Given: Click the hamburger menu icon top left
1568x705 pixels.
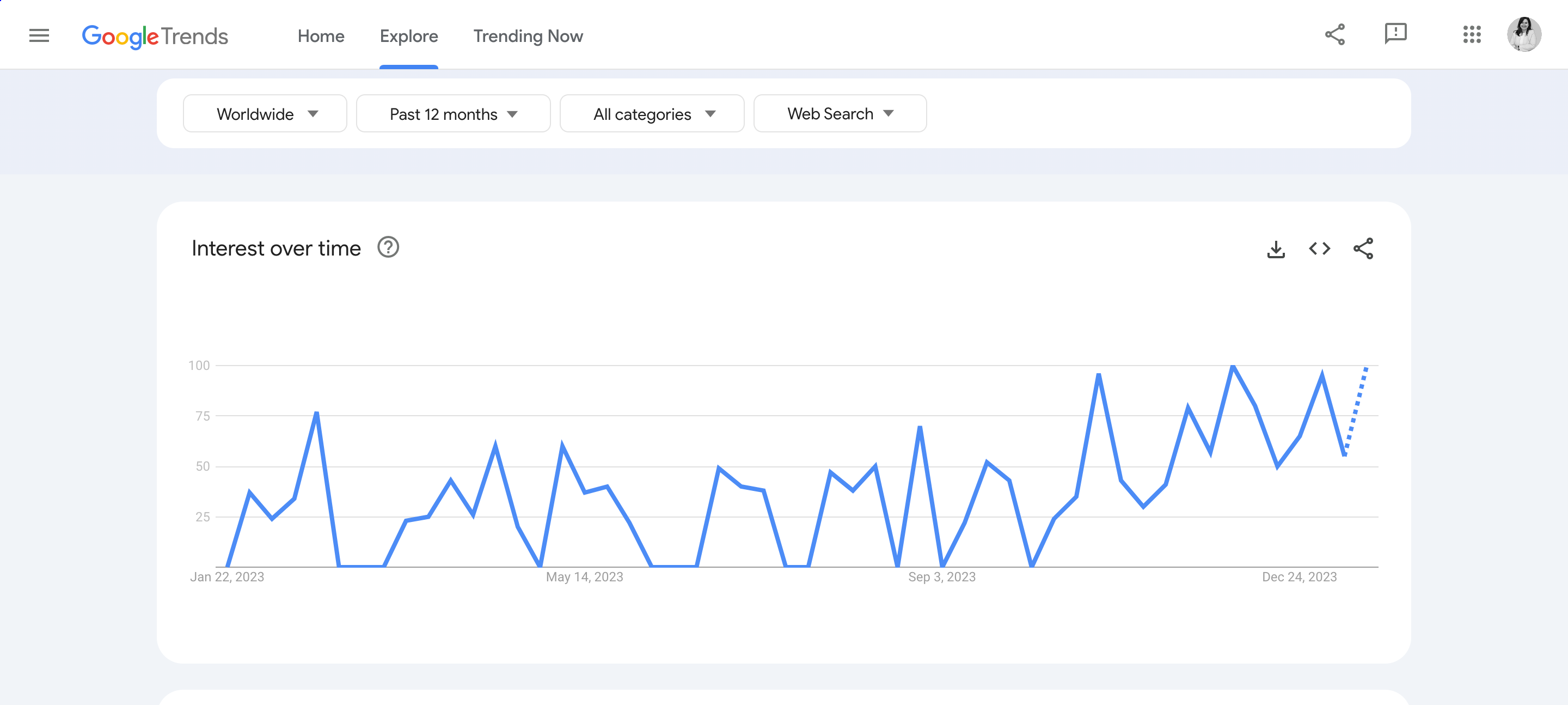Looking at the screenshot, I should tap(38, 35).
